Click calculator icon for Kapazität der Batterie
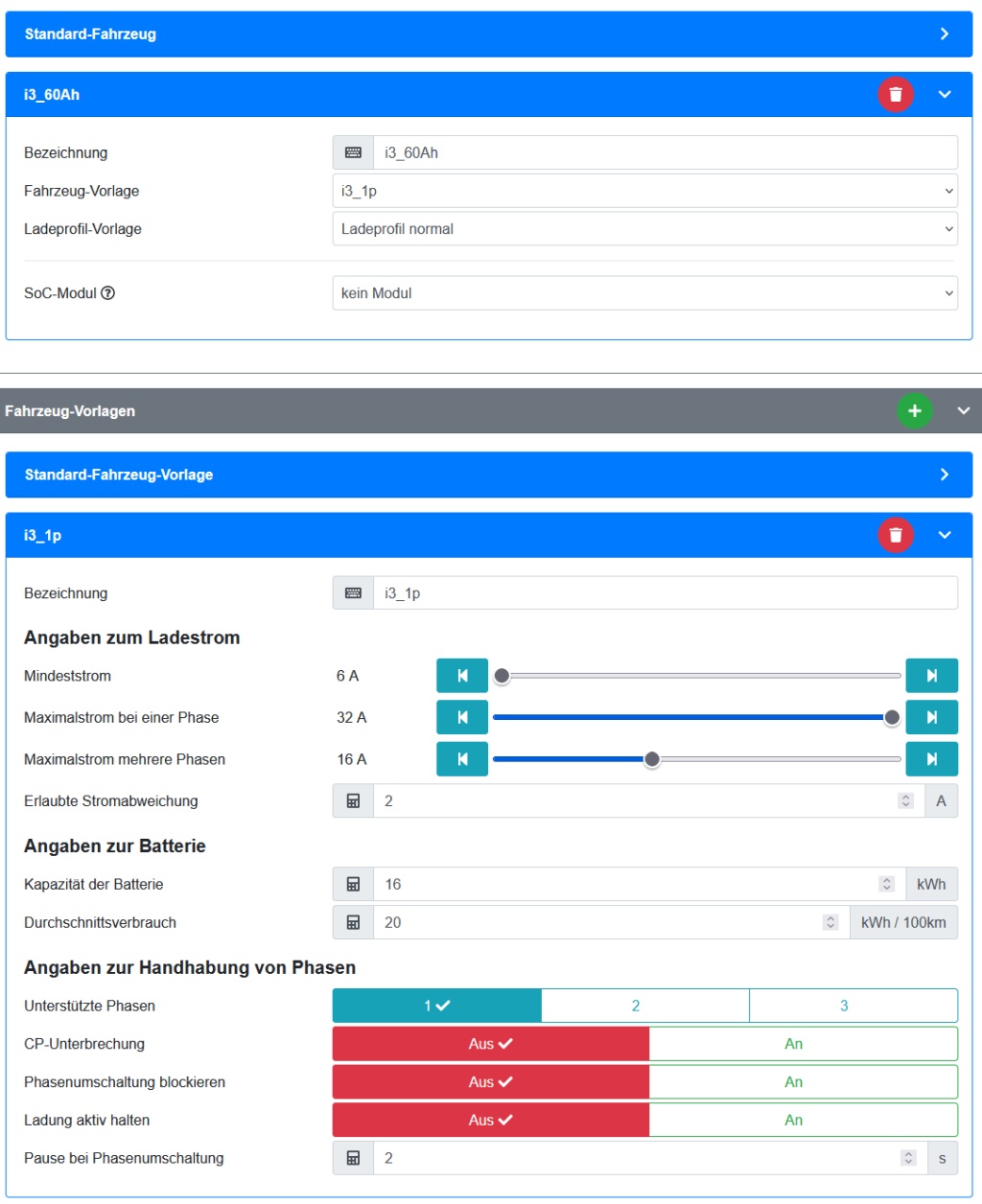Screen dimensions: 982x1204 tap(353, 885)
